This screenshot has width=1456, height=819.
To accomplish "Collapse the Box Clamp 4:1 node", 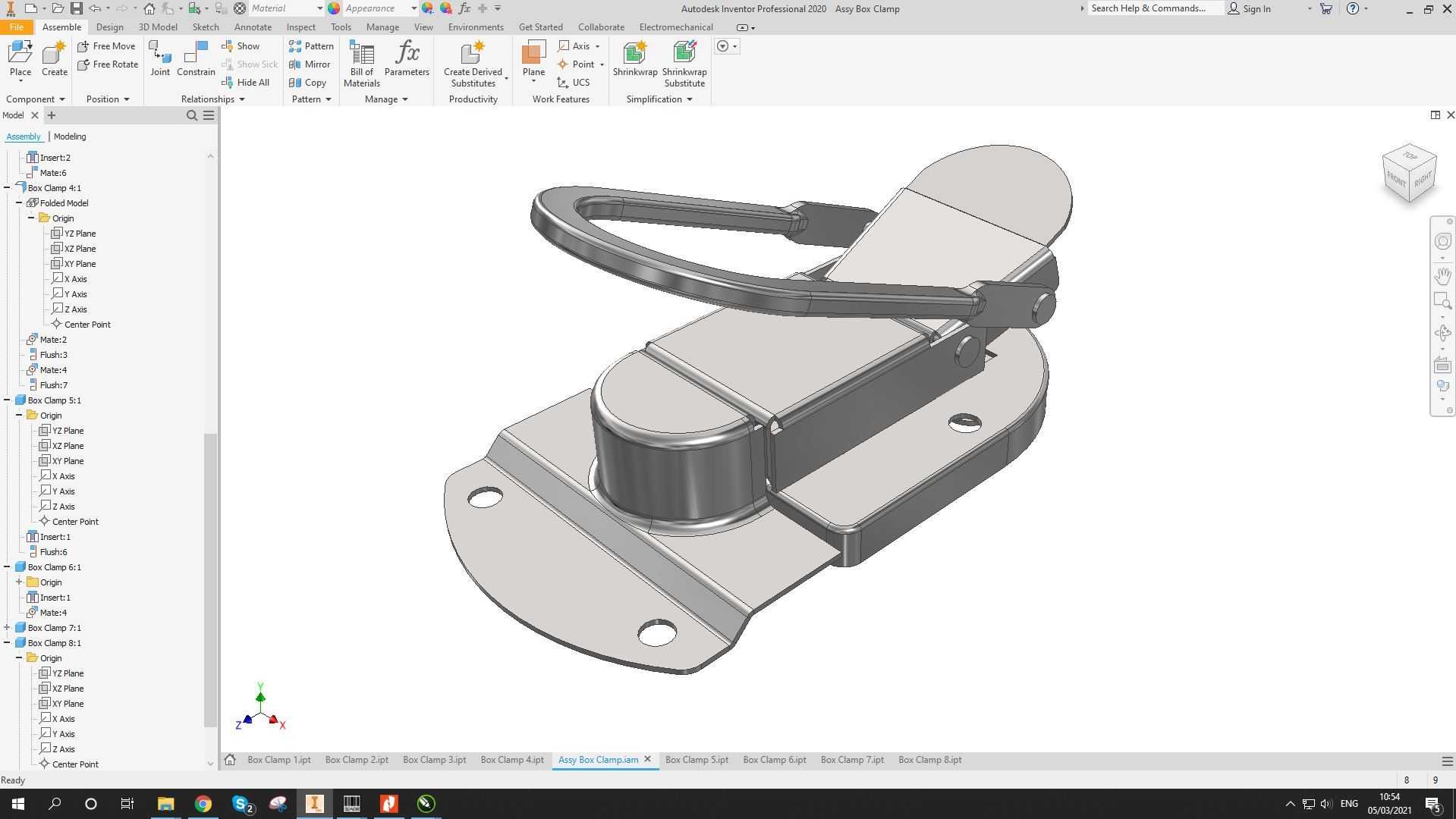I will coord(7,188).
